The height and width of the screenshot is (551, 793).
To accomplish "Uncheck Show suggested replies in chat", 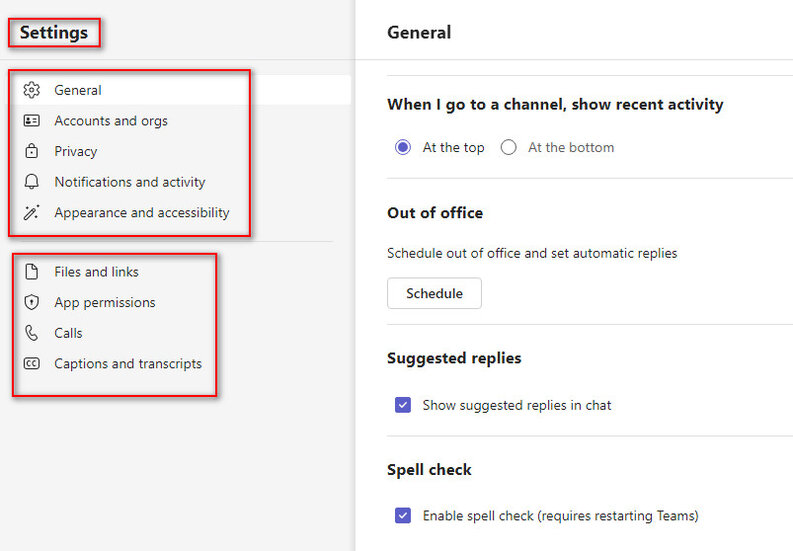I will 403,405.
